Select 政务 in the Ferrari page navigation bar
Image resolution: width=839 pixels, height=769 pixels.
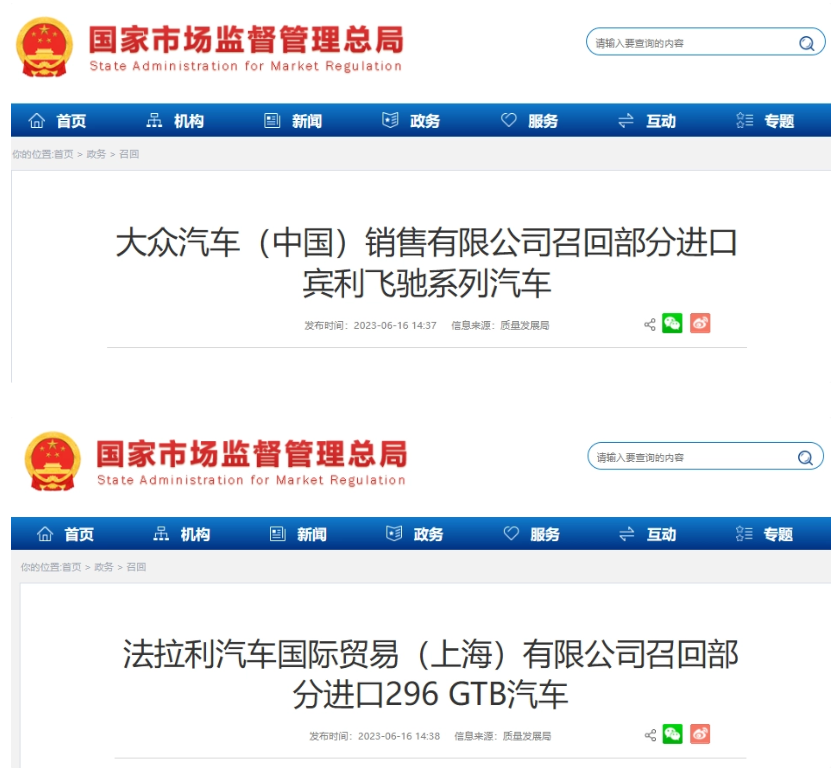[428, 534]
